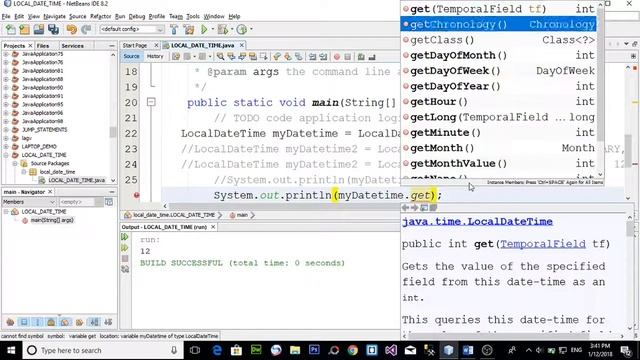The image size is (640, 360).
Task: Click the Undo toolbar icon
Action: (x=72, y=29)
